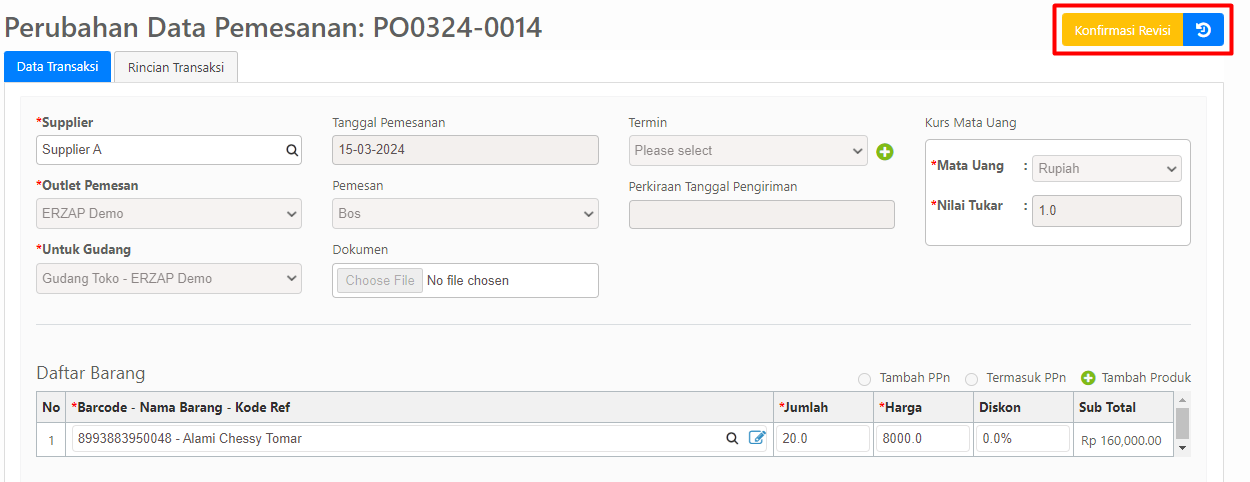Click the table scrollbar down arrow
The width and height of the screenshot is (1250, 482).
pyautogui.click(x=1182, y=448)
